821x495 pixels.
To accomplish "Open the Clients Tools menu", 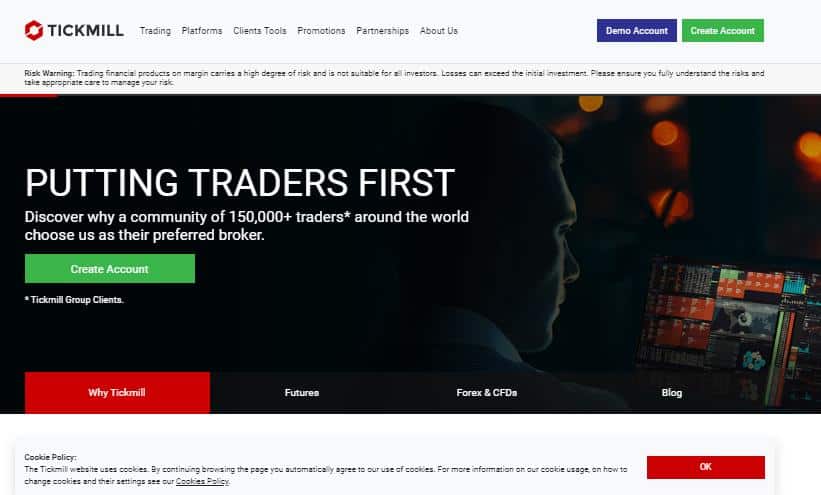I will point(260,31).
